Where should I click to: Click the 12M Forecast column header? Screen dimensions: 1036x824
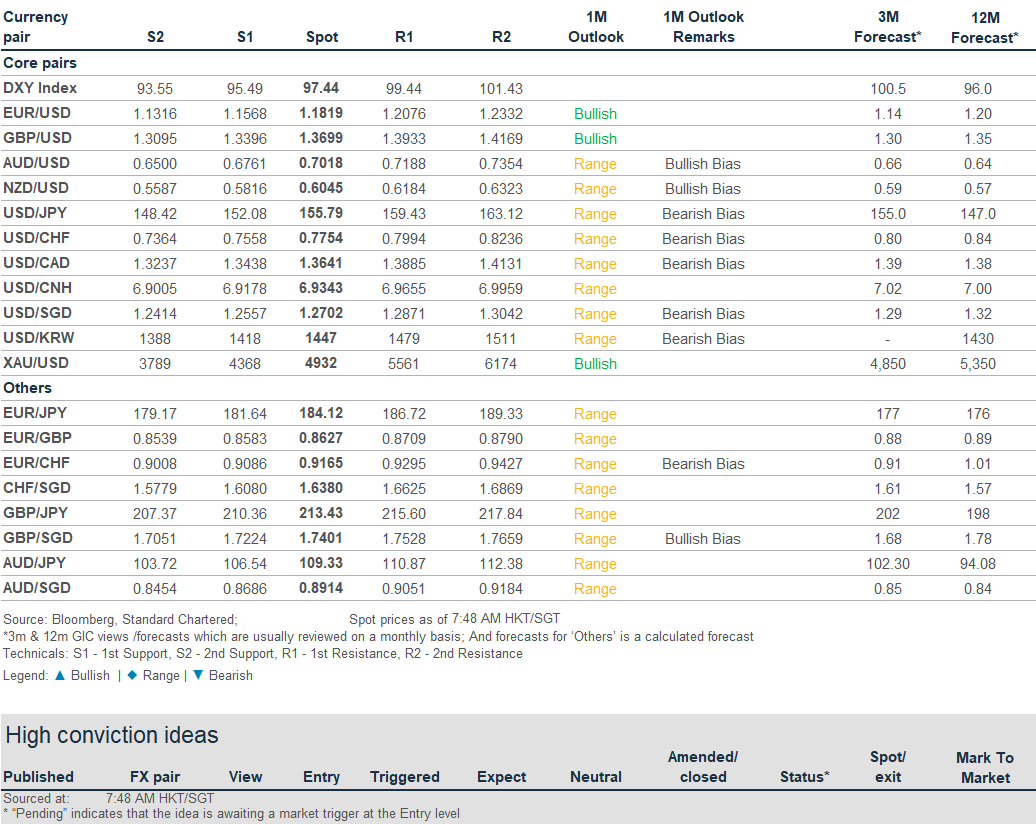pyautogui.click(x=985, y=27)
